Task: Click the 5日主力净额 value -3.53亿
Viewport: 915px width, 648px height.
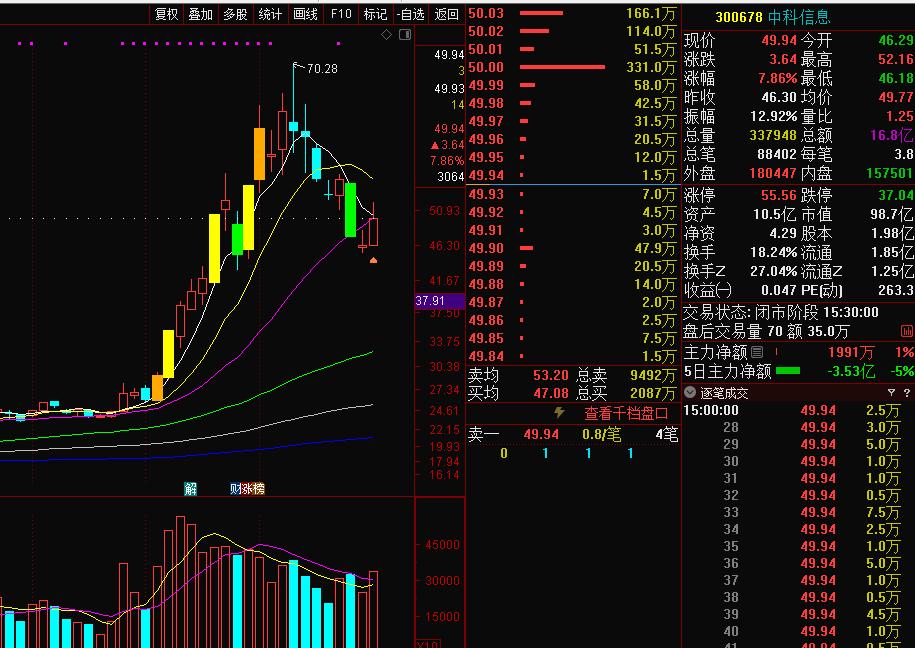Action: click(x=851, y=371)
